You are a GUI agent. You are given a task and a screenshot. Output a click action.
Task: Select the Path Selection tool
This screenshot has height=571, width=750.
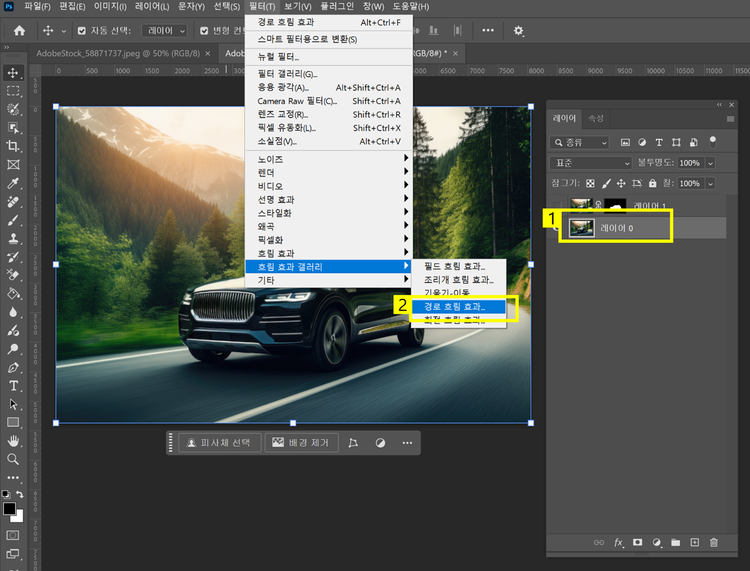coord(13,404)
